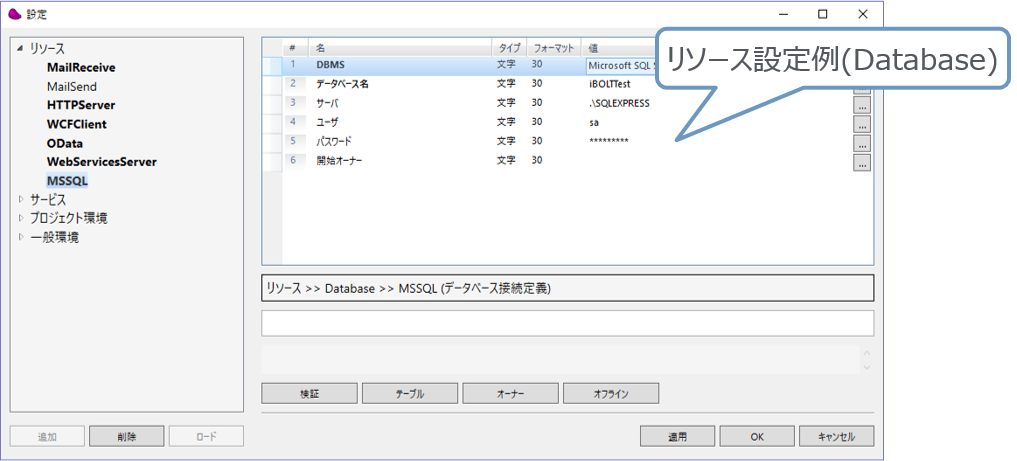Expand the プロジェクト環境 tree node
This screenshot has width=1017, height=461.
(x=20, y=218)
